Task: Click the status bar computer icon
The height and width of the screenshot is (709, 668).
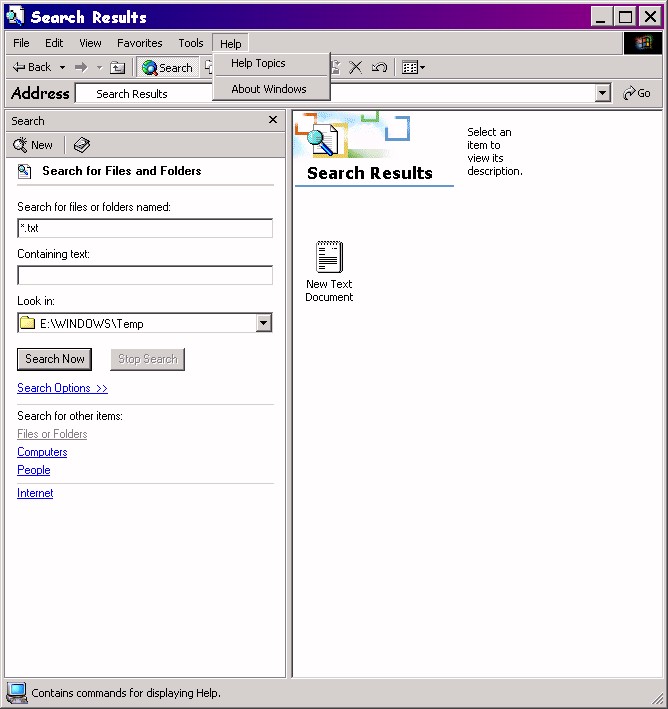Action: 17,693
